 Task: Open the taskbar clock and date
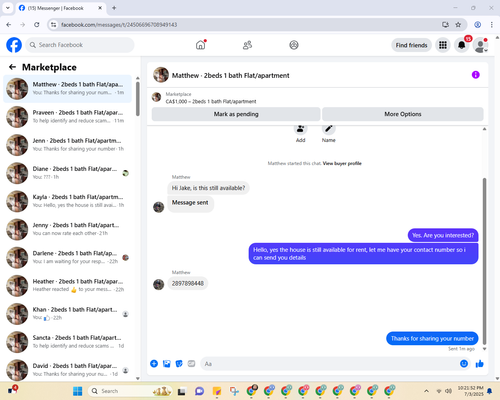[470, 391]
